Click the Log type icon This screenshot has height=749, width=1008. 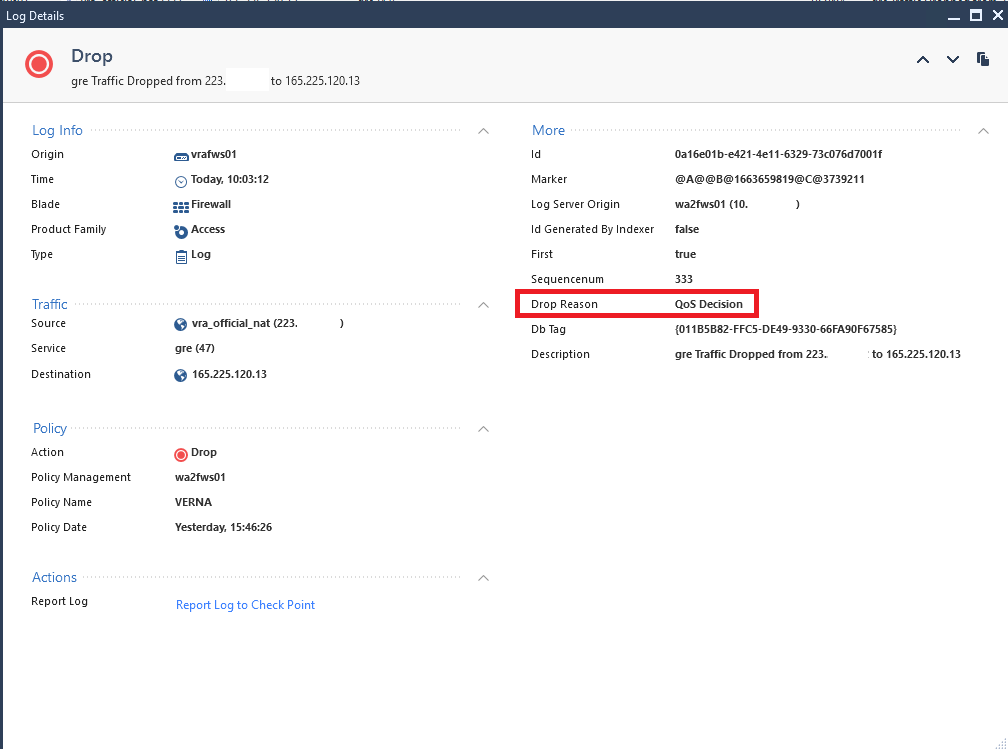tap(181, 256)
